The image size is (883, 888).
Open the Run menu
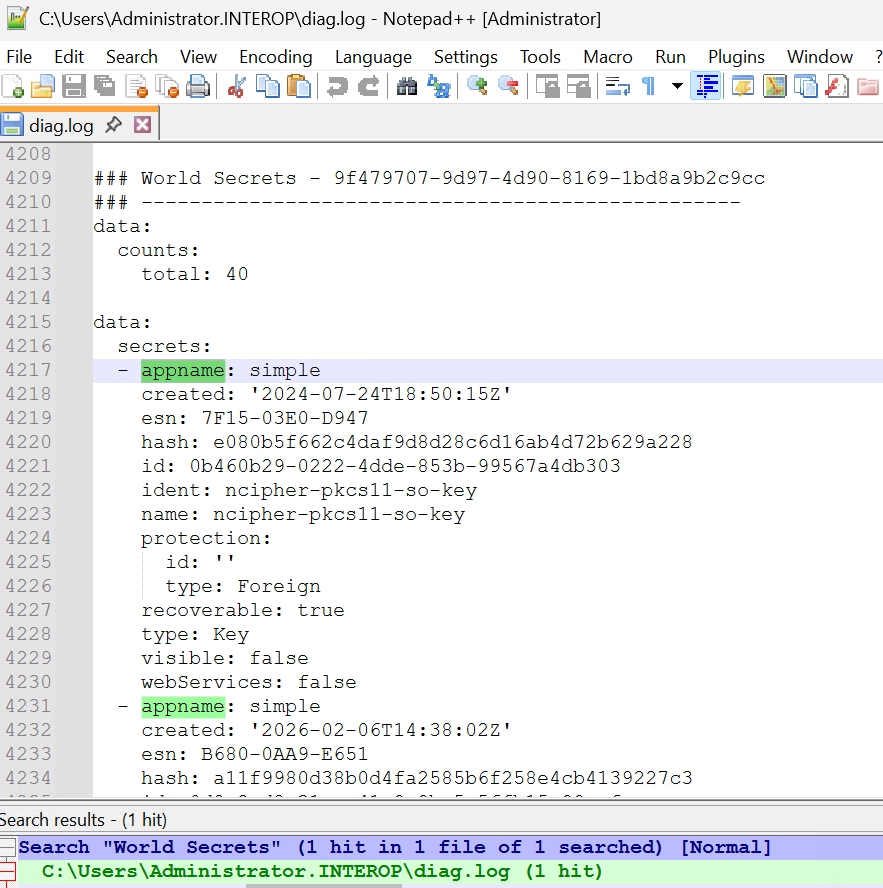tap(670, 57)
